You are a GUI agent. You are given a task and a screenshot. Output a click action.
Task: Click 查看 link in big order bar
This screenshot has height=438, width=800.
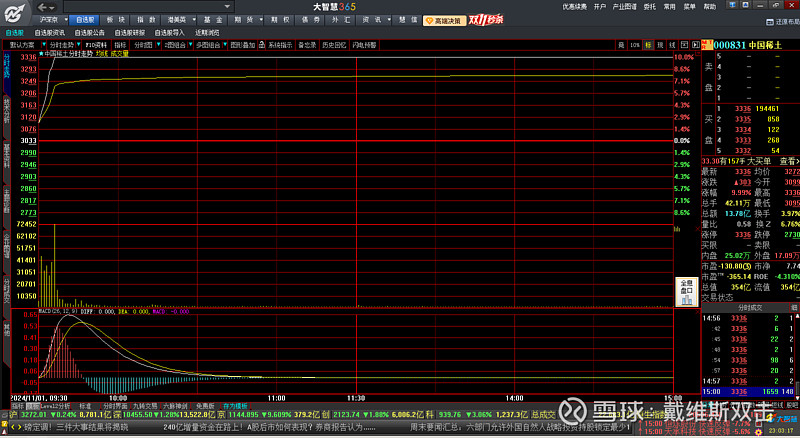coord(789,161)
